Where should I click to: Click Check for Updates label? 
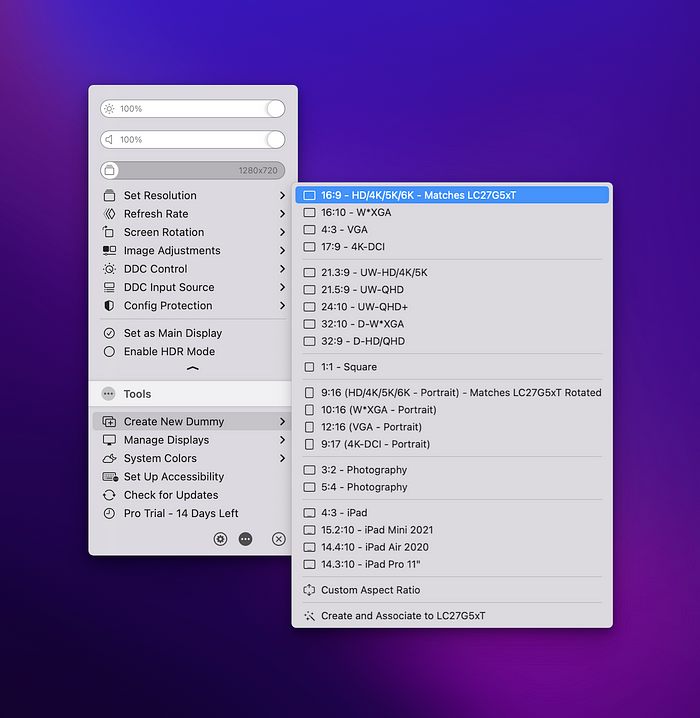pyautogui.click(x=171, y=495)
